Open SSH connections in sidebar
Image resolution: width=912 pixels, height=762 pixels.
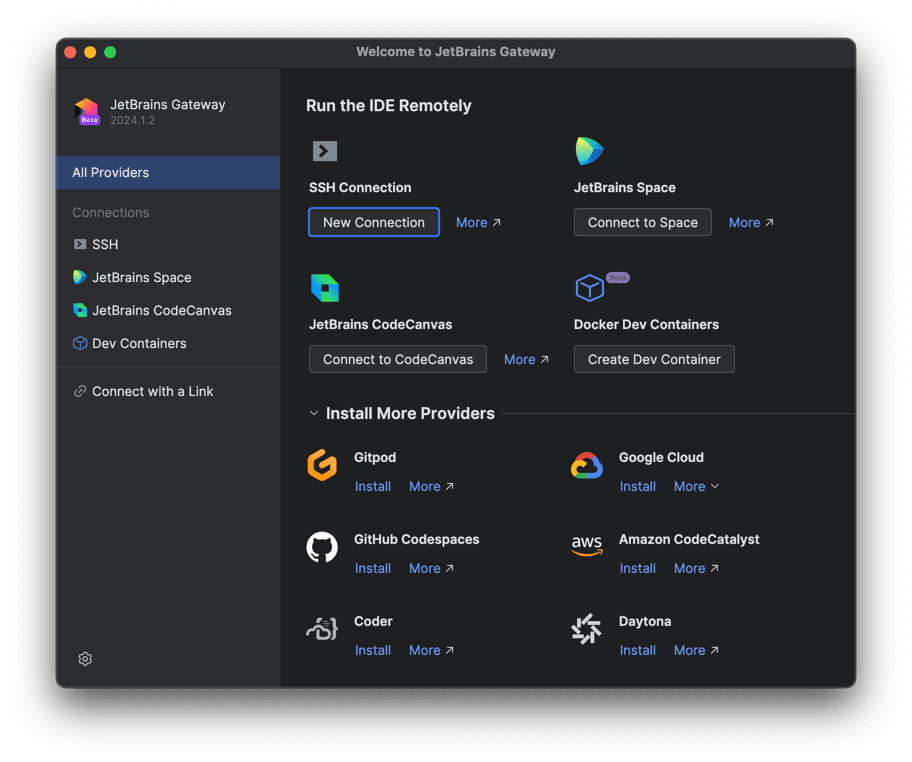[x=168, y=244]
